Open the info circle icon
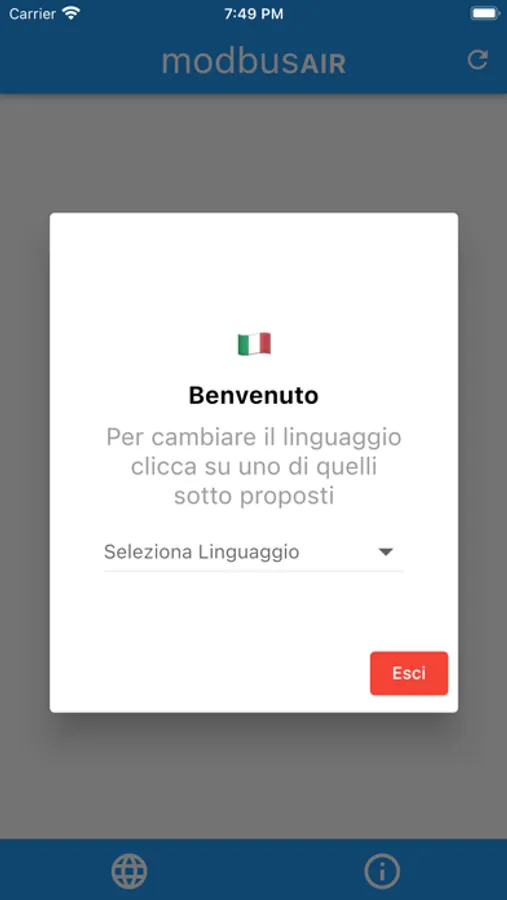The image size is (507, 900). [x=382, y=871]
